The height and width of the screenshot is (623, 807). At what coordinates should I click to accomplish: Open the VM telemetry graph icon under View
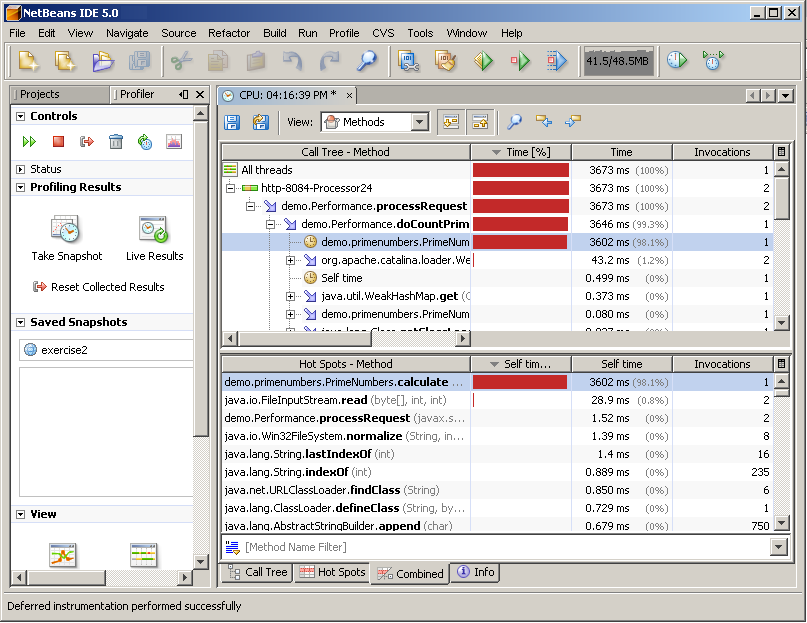coord(63,555)
